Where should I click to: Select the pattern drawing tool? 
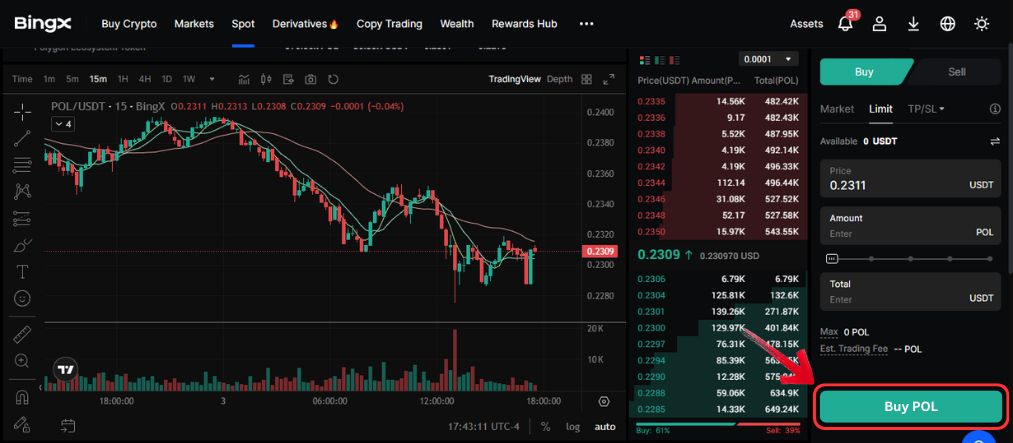[x=23, y=191]
